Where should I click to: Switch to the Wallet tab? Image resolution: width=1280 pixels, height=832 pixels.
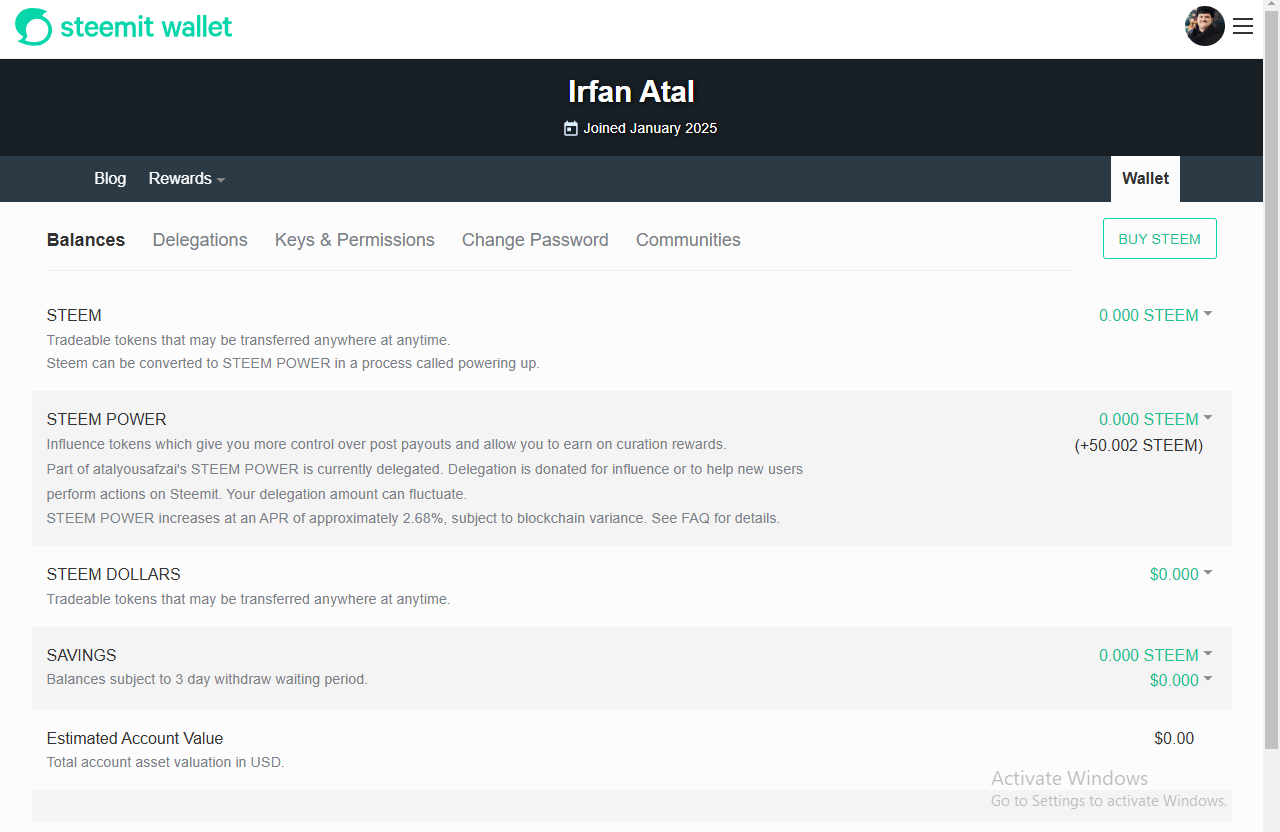click(1144, 178)
